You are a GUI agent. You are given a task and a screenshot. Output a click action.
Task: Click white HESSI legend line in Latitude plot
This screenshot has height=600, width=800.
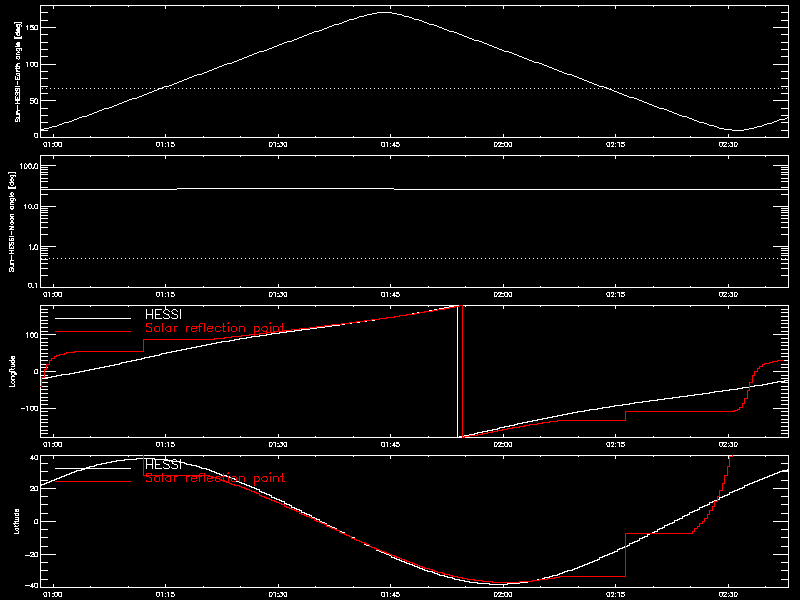93,468
